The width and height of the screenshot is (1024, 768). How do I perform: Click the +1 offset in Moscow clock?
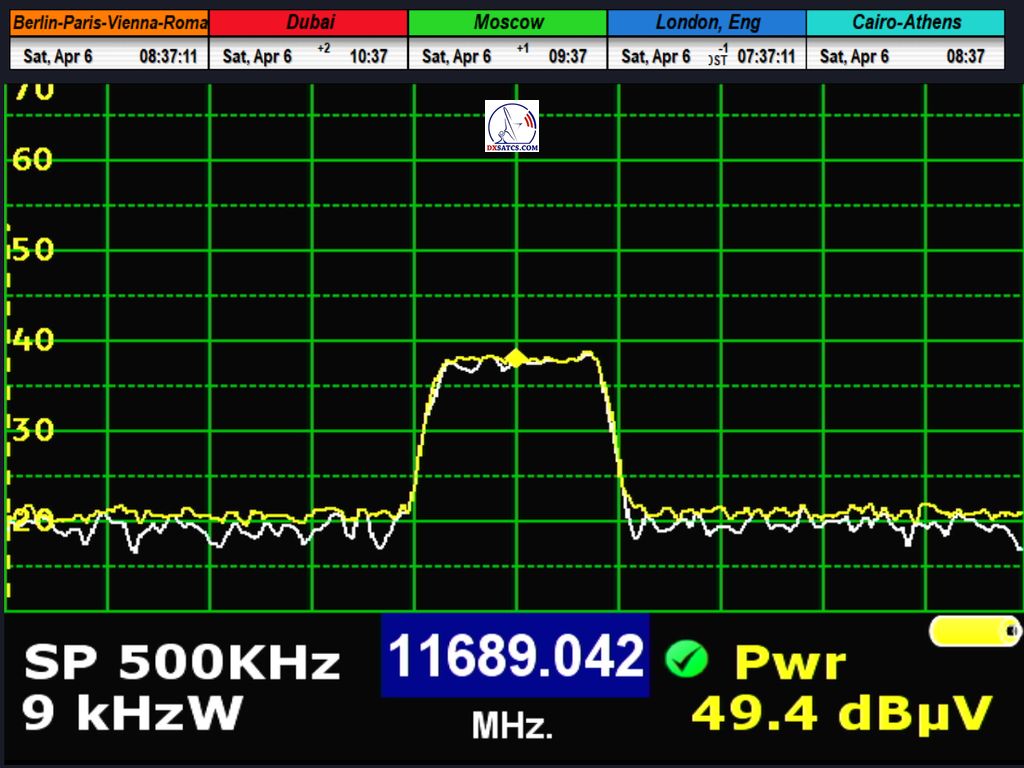point(522,49)
